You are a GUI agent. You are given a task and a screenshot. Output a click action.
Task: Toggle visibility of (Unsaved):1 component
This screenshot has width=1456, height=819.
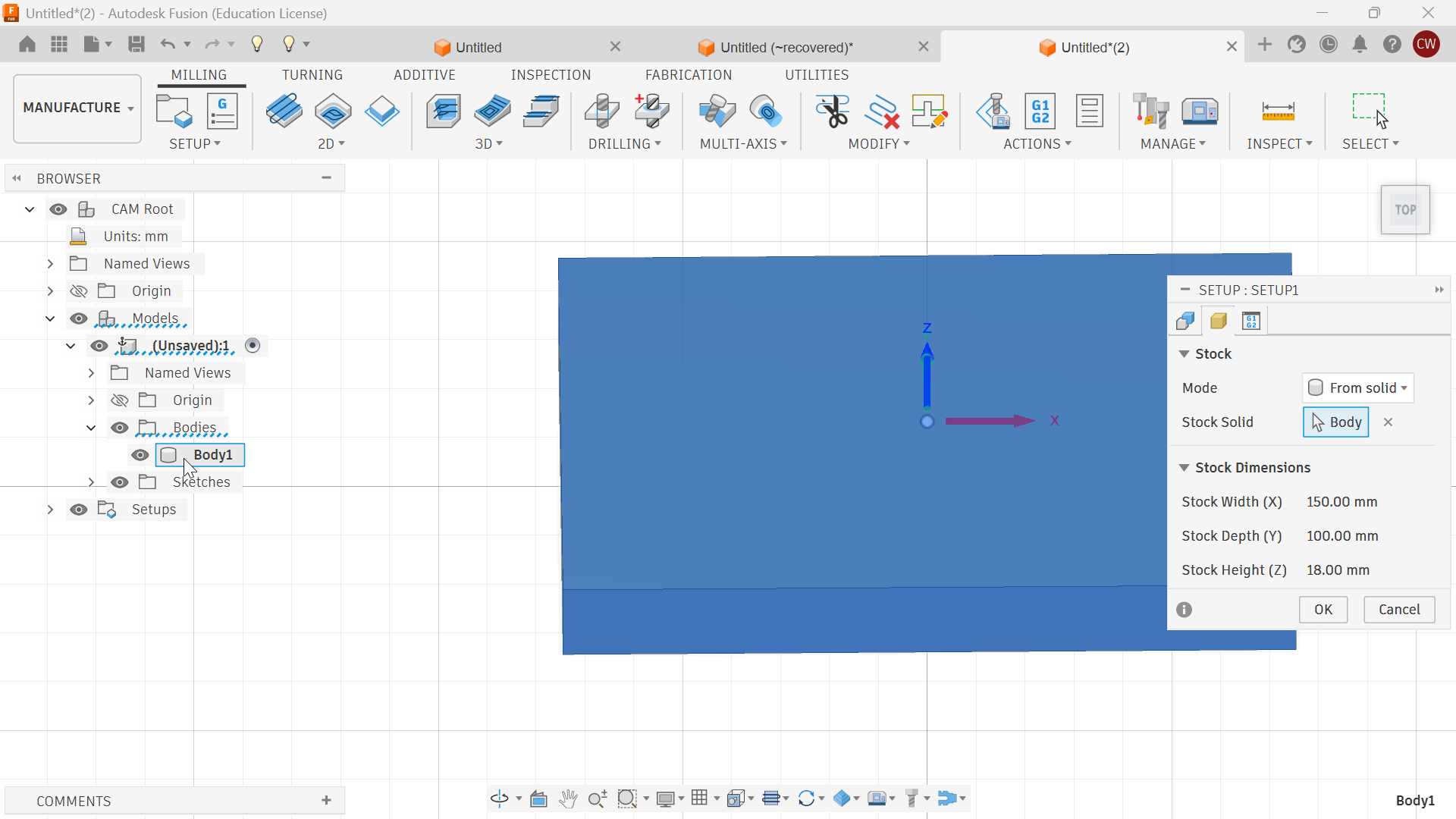pos(99,346)
